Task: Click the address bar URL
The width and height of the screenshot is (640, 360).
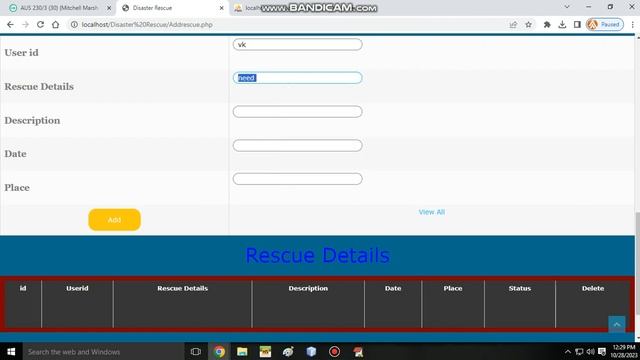Action: click(x=147, y=24)
